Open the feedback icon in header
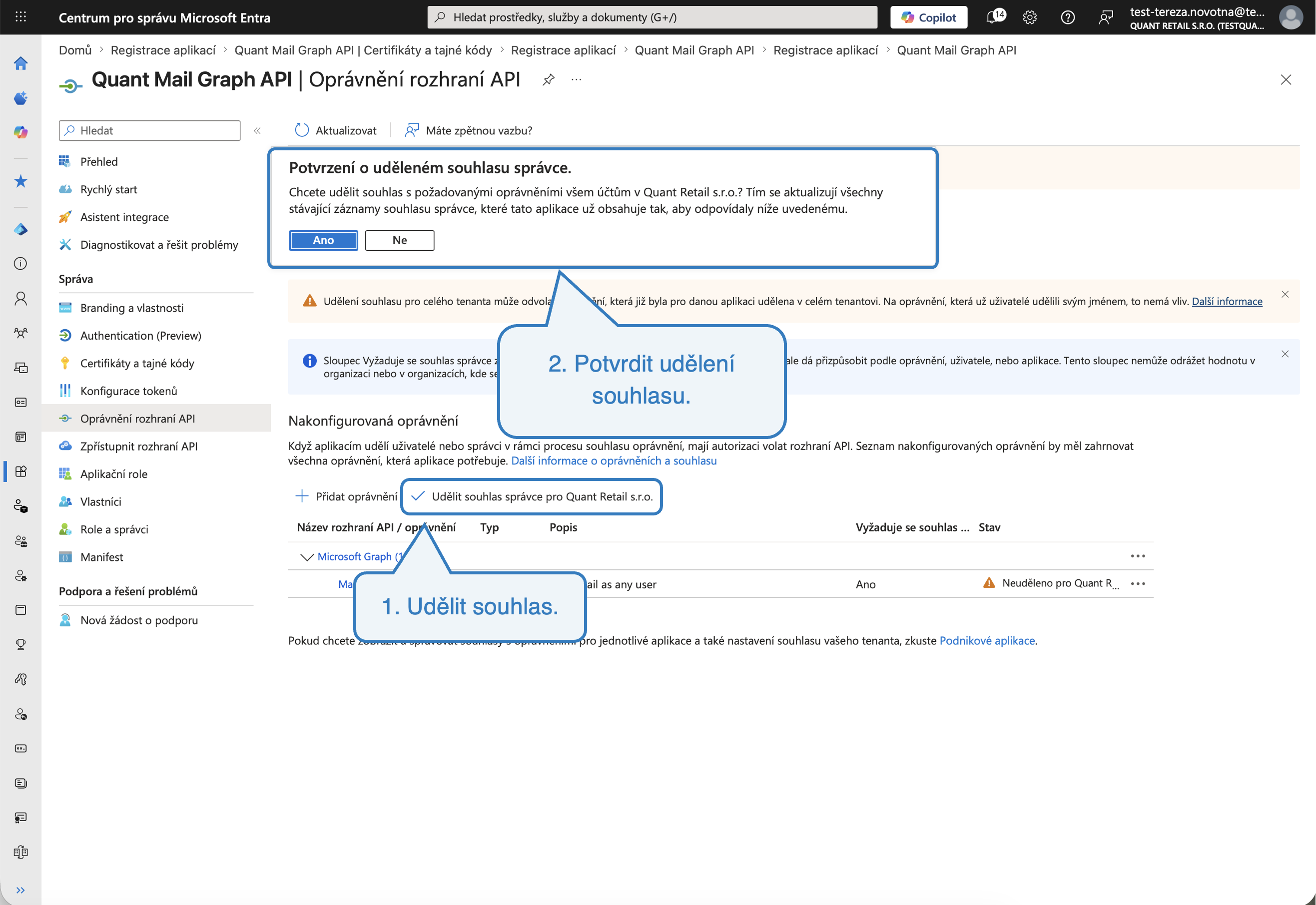Image resolution: width=1316 pixels, height=905 pixels. coord(1106,17)
